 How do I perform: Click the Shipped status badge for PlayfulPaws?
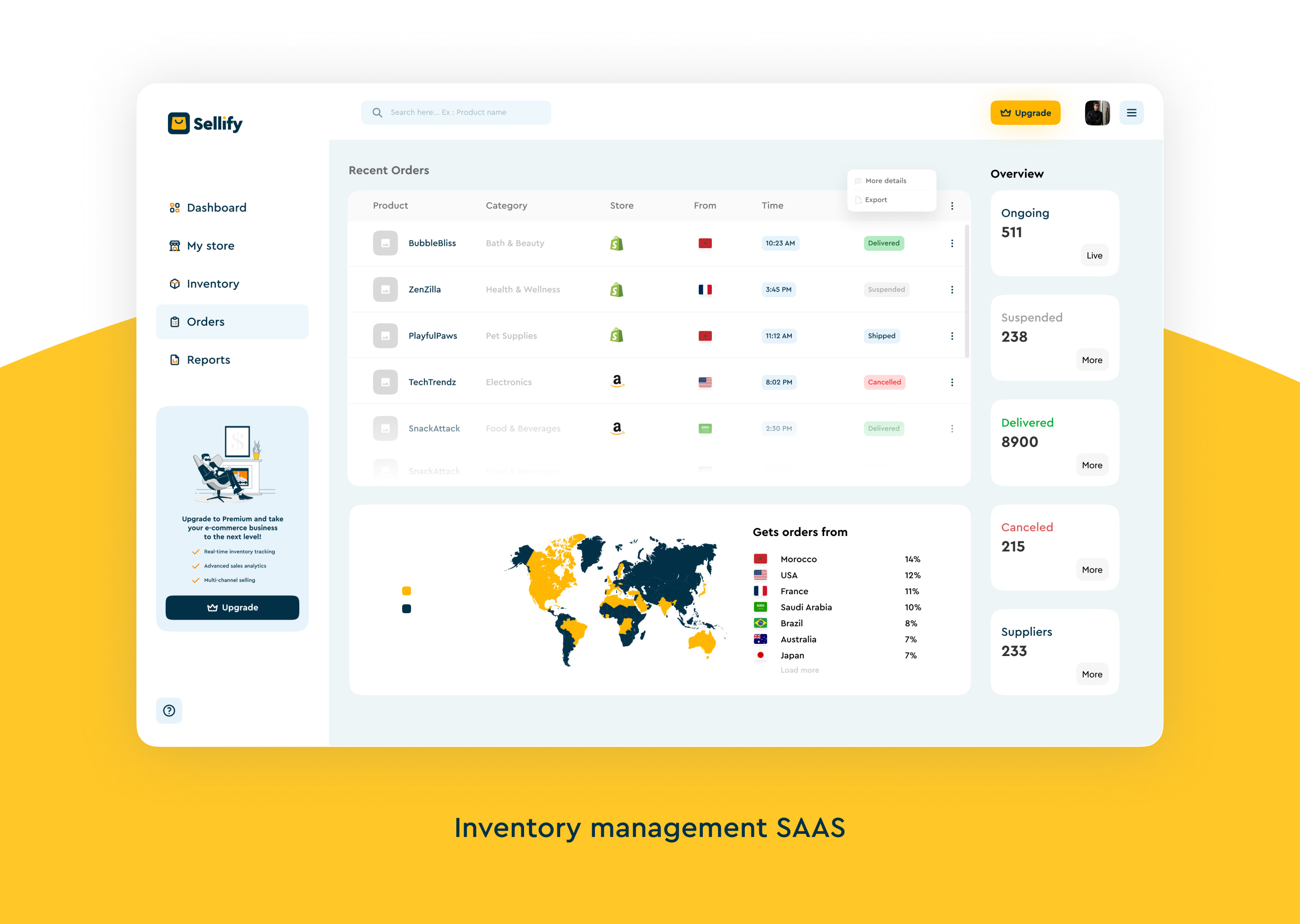[882, 336]
